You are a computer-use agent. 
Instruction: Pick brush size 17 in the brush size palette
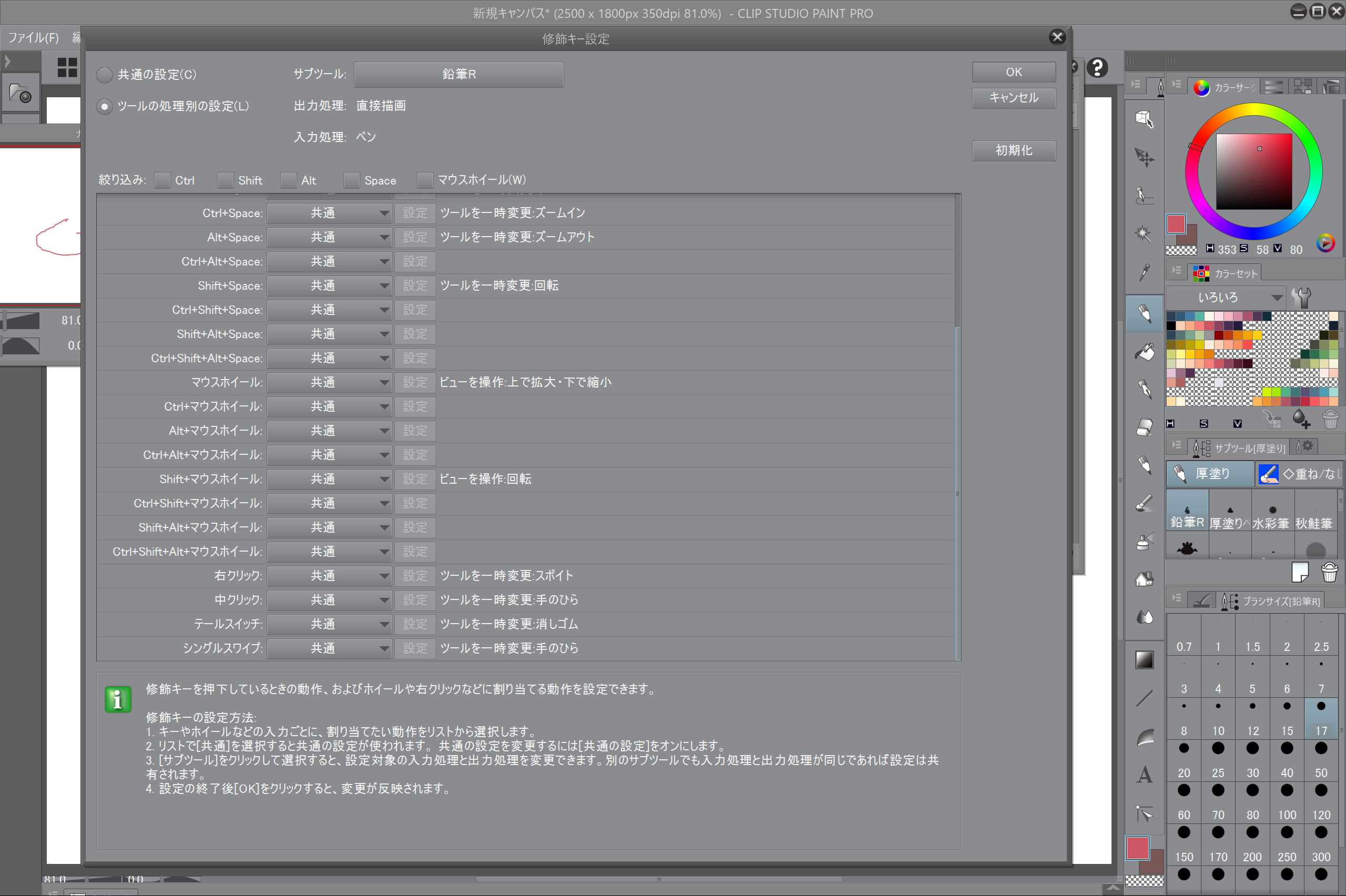1321,718
